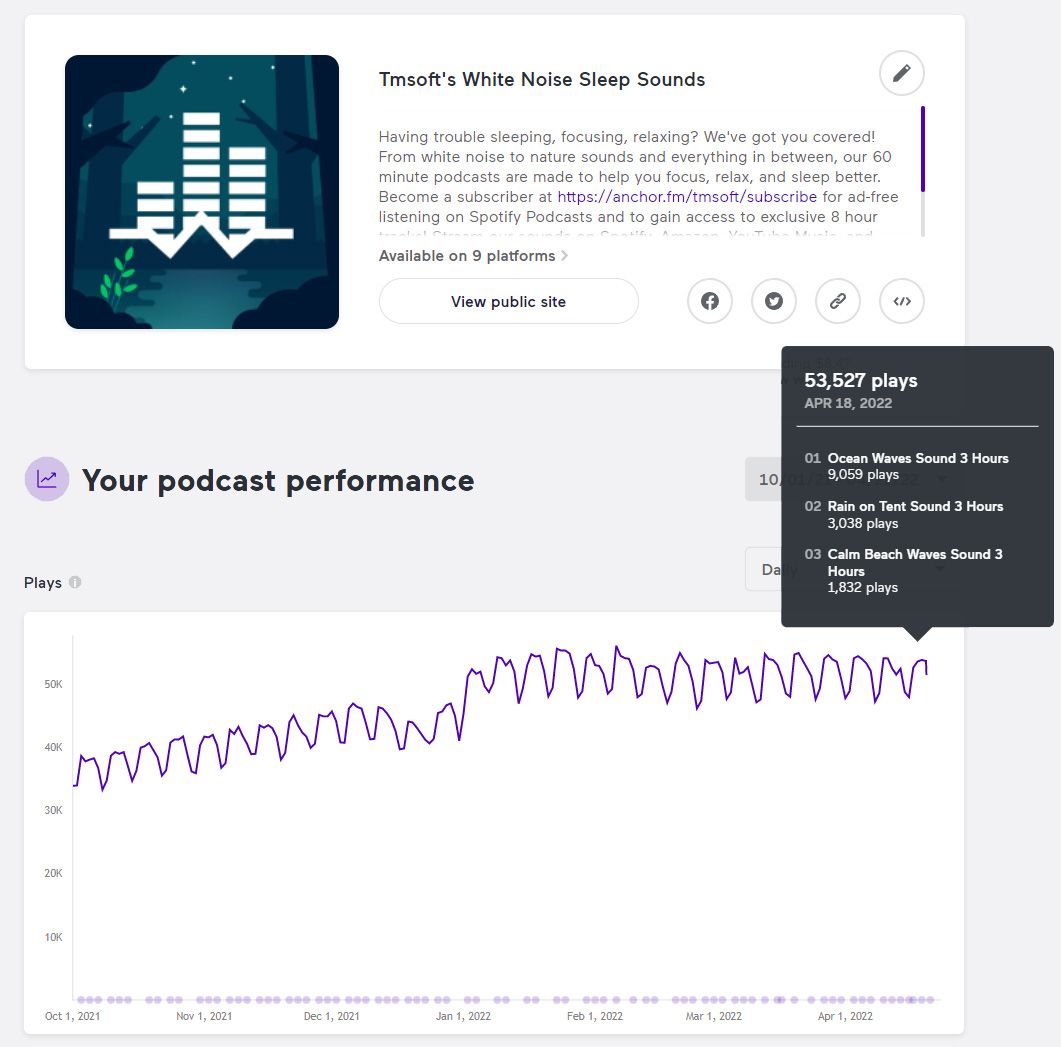Click the Mar 1, 2022 axis label

[714, 1016]
